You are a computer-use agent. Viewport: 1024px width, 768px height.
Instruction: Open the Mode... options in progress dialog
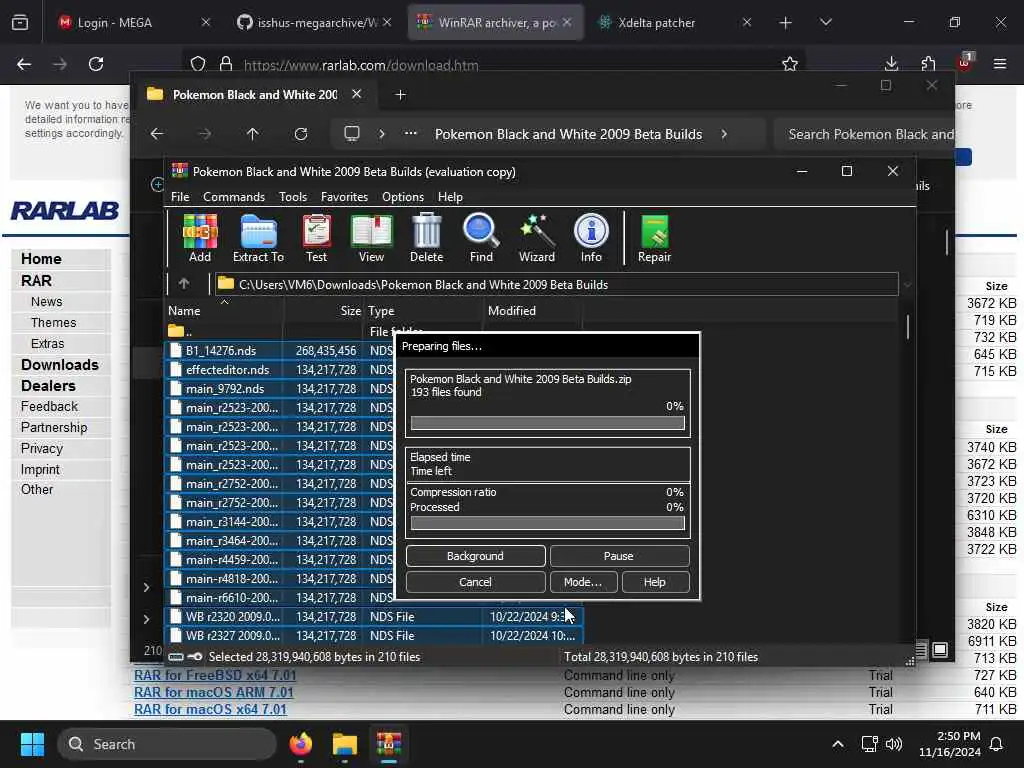tap(583, 582)
